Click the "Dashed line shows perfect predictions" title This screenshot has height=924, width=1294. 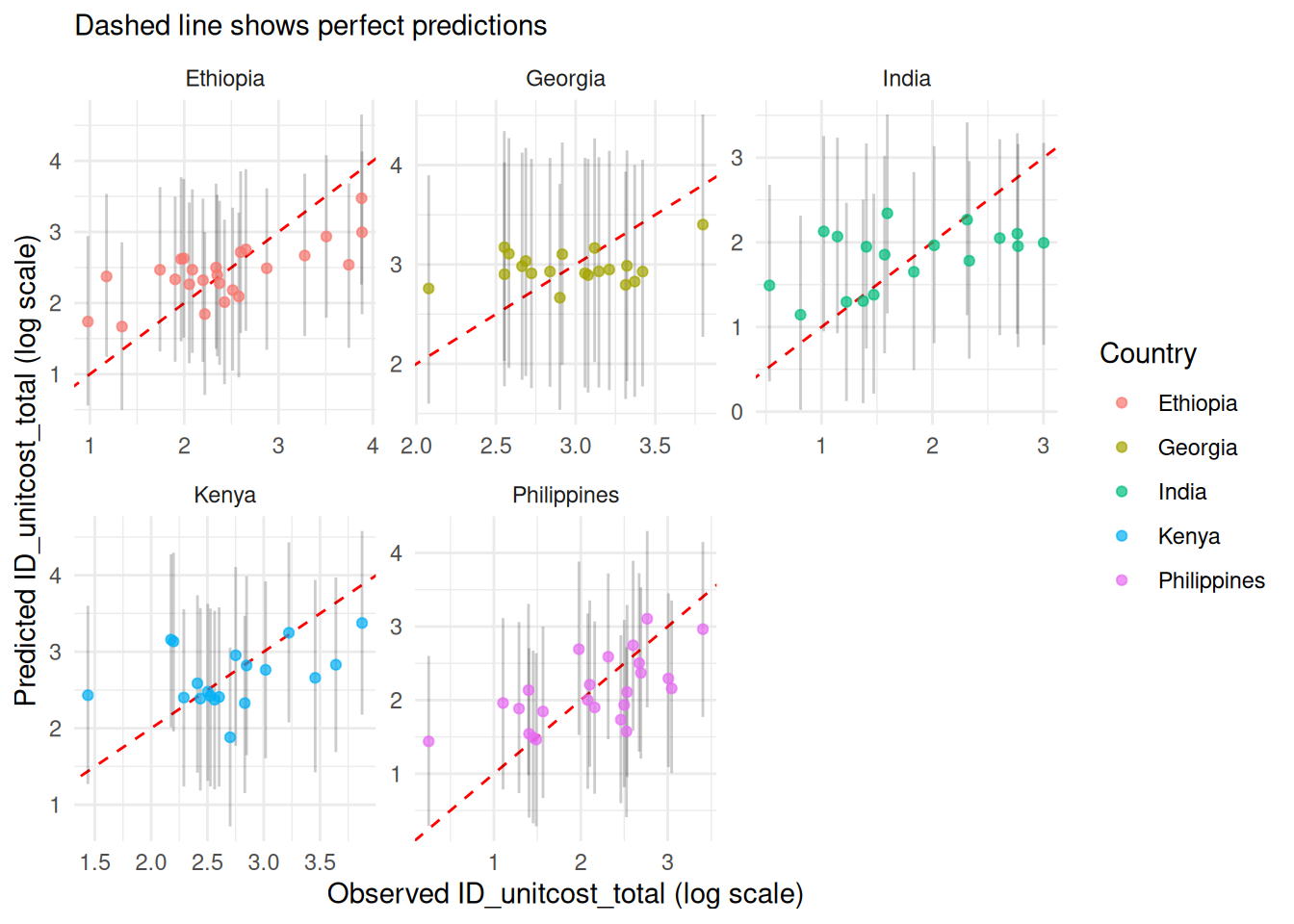click(311, 26)
